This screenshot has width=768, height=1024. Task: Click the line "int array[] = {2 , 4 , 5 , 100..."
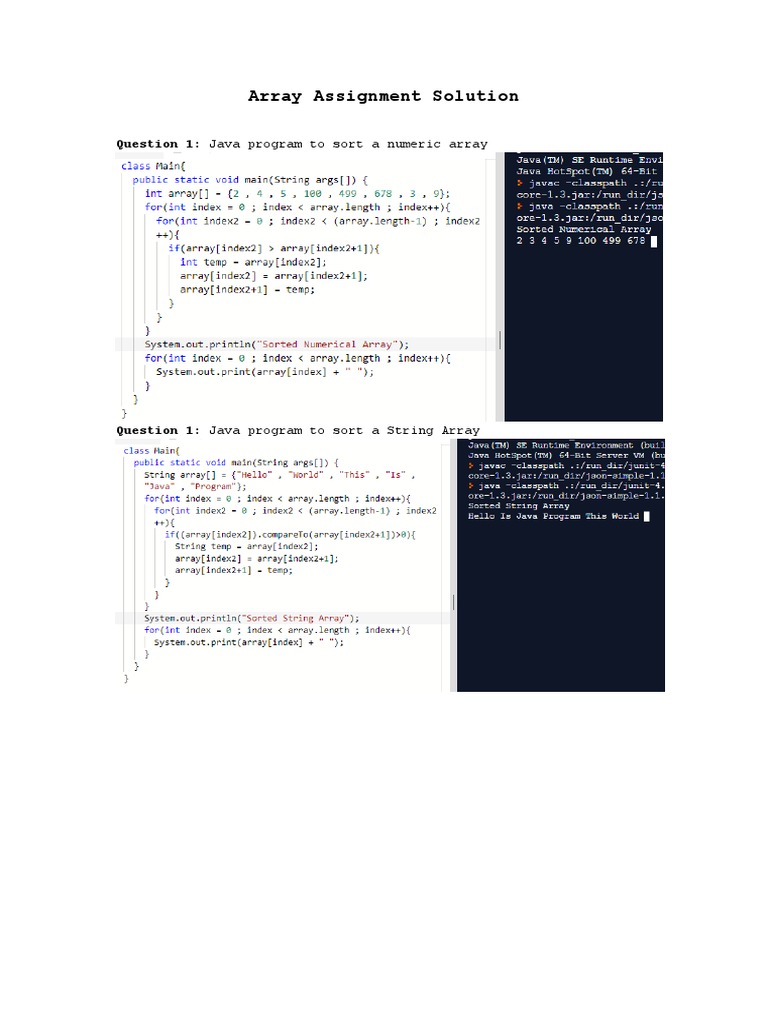pyautogui.click(x=297, y=193)
